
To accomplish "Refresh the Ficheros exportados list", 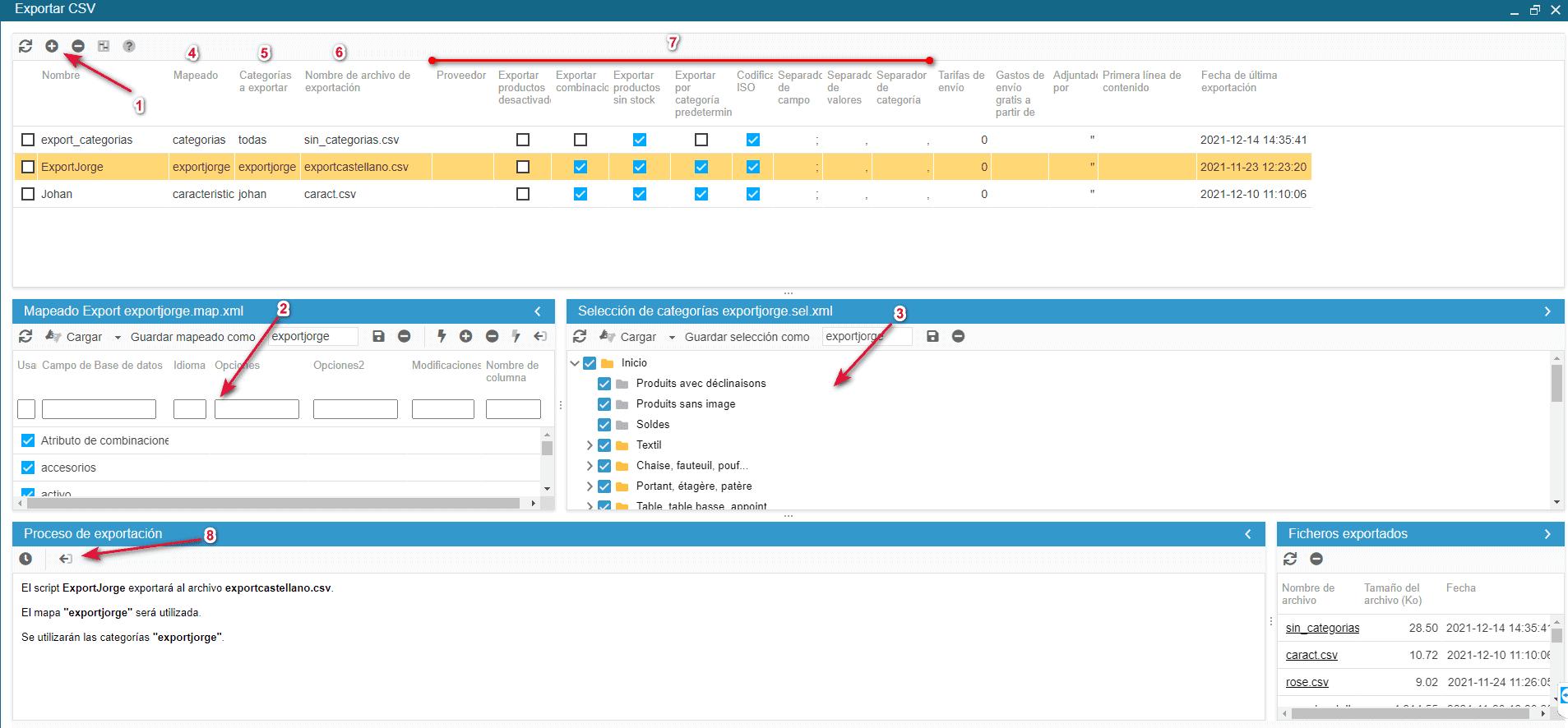I will [x=1290, y=559].
